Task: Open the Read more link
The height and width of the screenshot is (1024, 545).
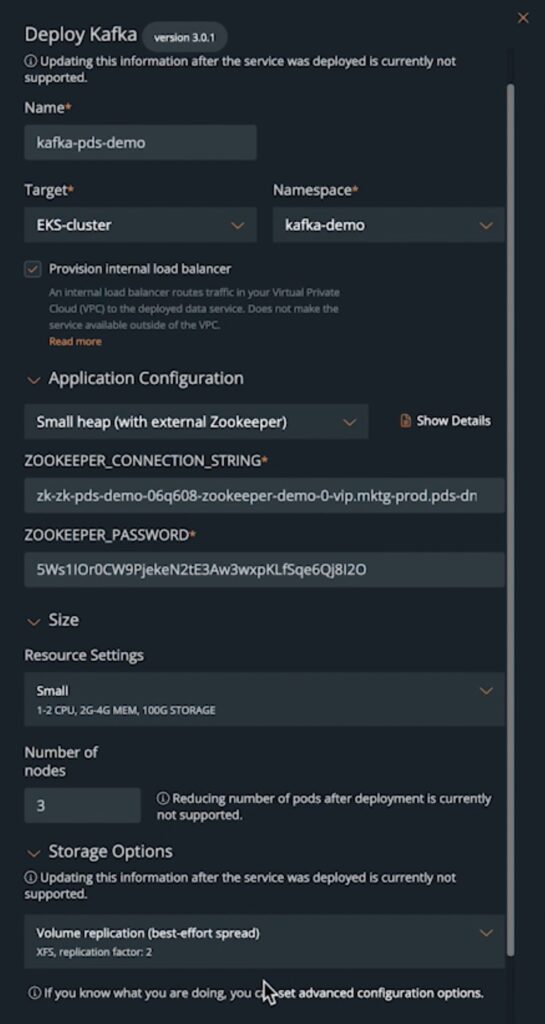Action: point(75,342)
